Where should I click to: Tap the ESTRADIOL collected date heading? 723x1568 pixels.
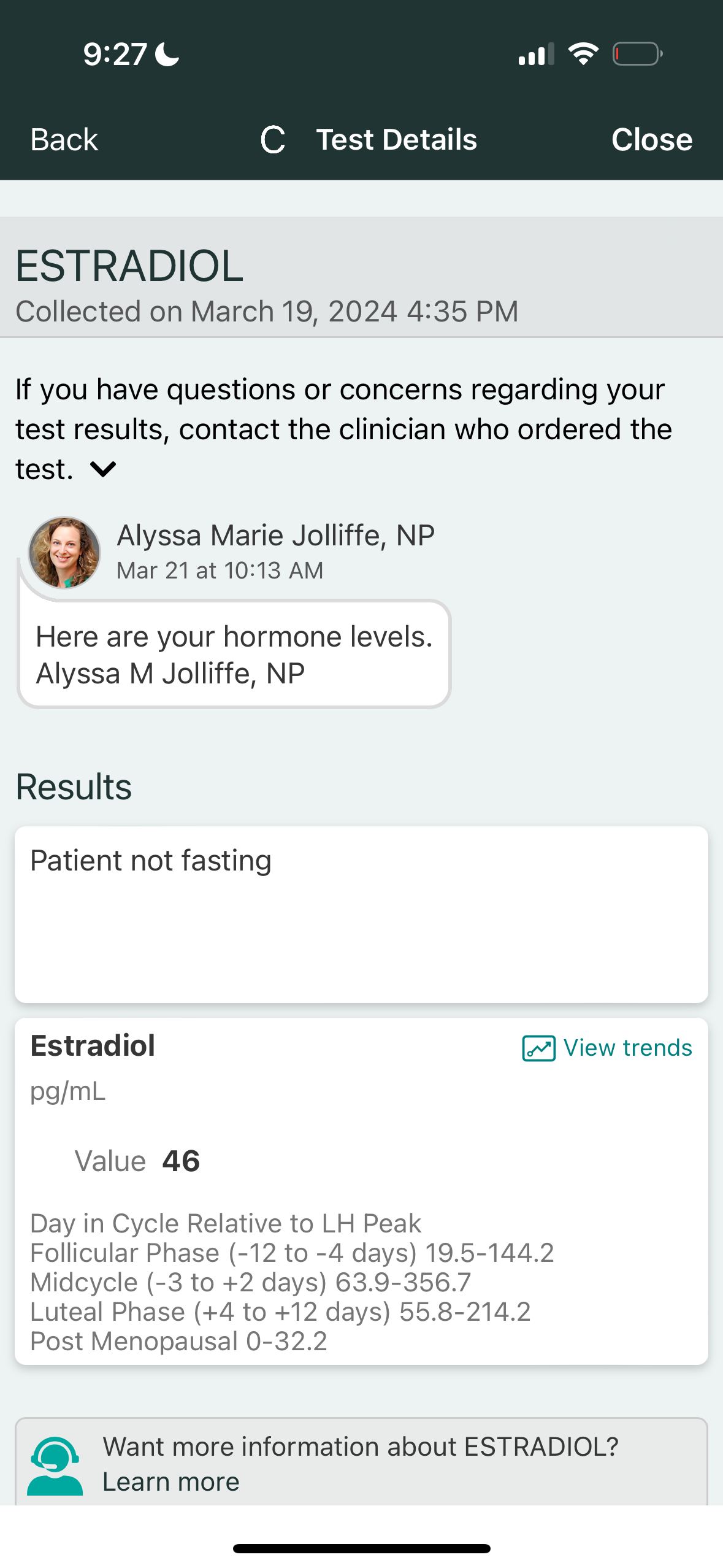click(x=267, y=312)
